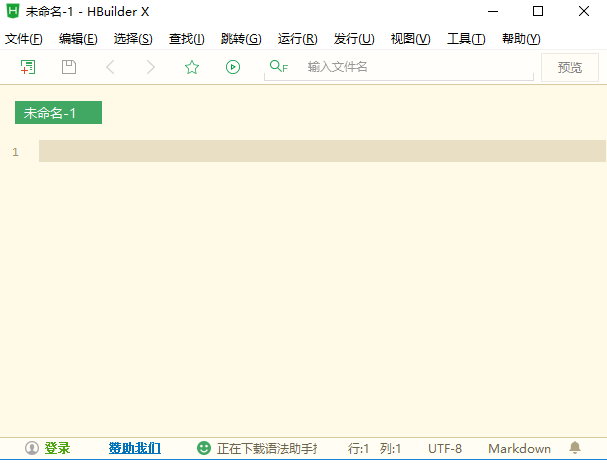The image size is (607, 464).
Task: Change the Markdown language mode
Action: coord(519,448)
